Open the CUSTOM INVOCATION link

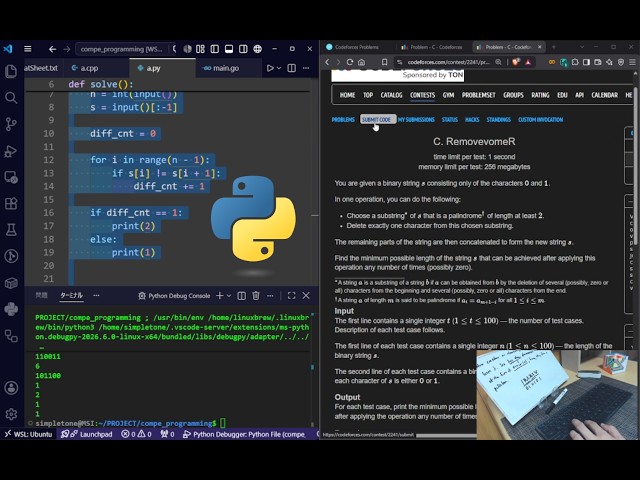[x=540, y=120]
